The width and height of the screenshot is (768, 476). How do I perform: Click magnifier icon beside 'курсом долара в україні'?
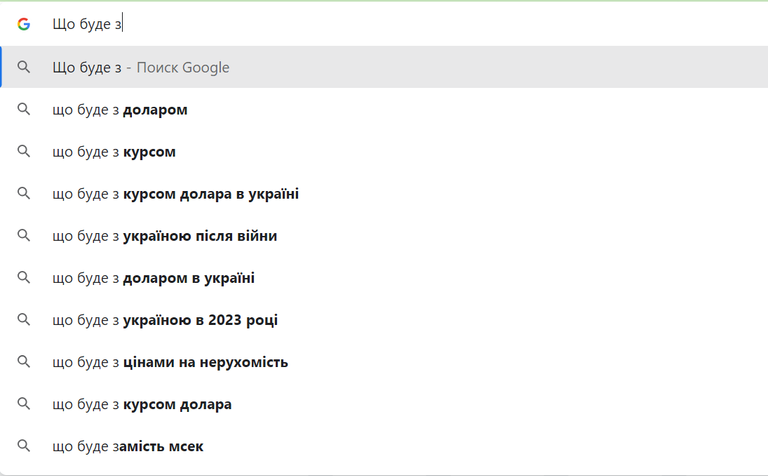tap(24, 193)
